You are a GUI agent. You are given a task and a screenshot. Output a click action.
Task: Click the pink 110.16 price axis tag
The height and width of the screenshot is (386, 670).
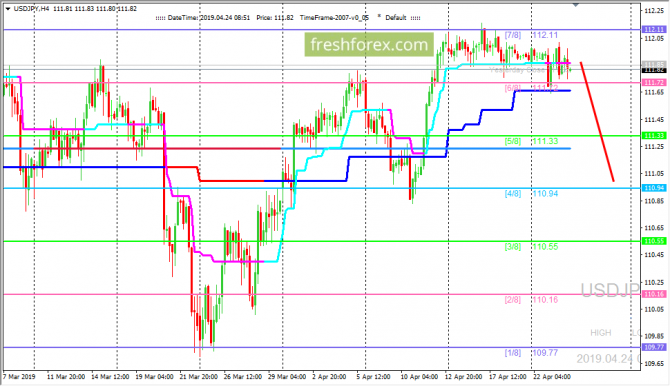(654, 294)
